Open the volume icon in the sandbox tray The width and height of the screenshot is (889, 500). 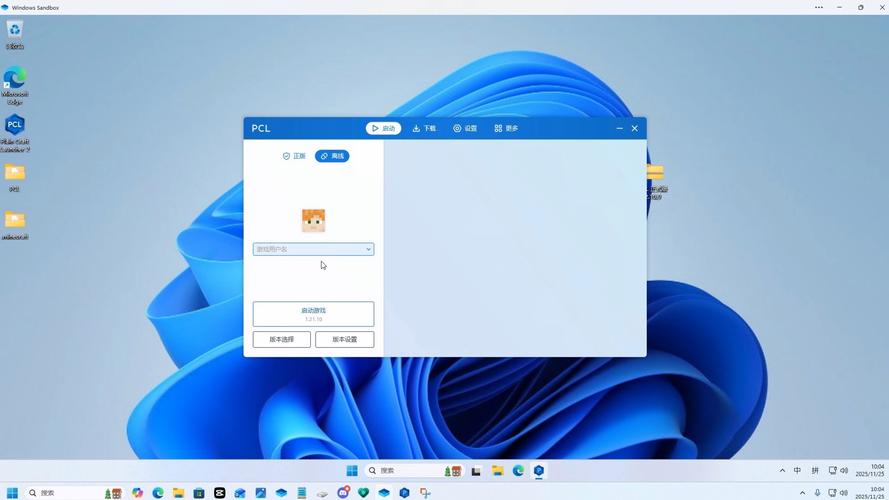(x=844, y=471)
